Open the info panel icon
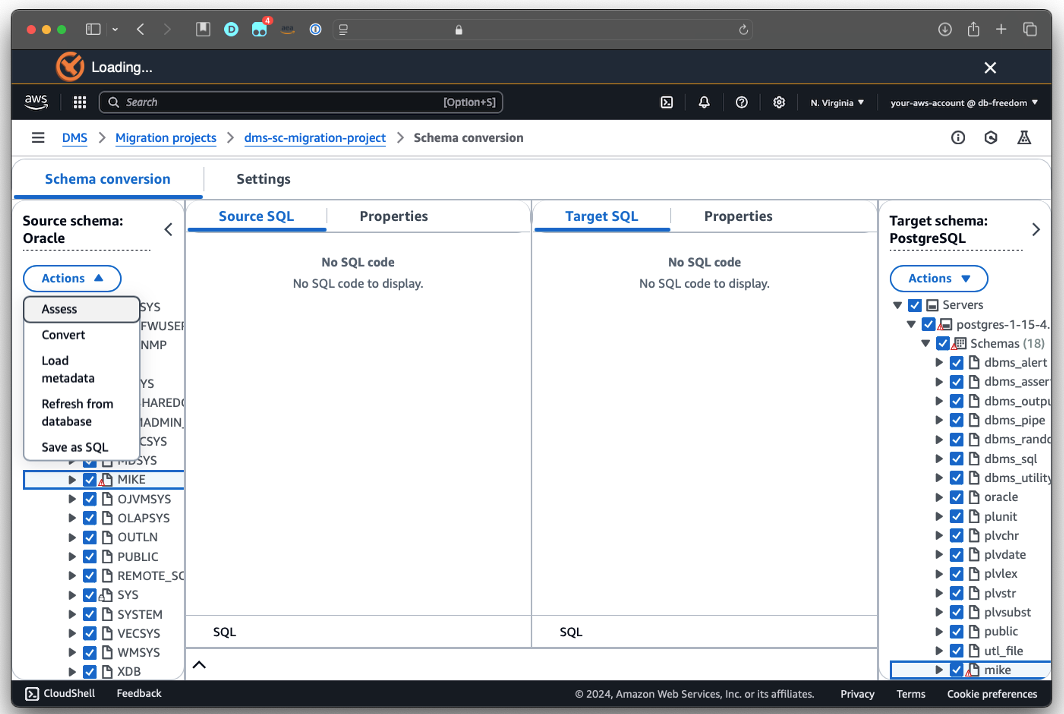 click(x=957, y=138)
